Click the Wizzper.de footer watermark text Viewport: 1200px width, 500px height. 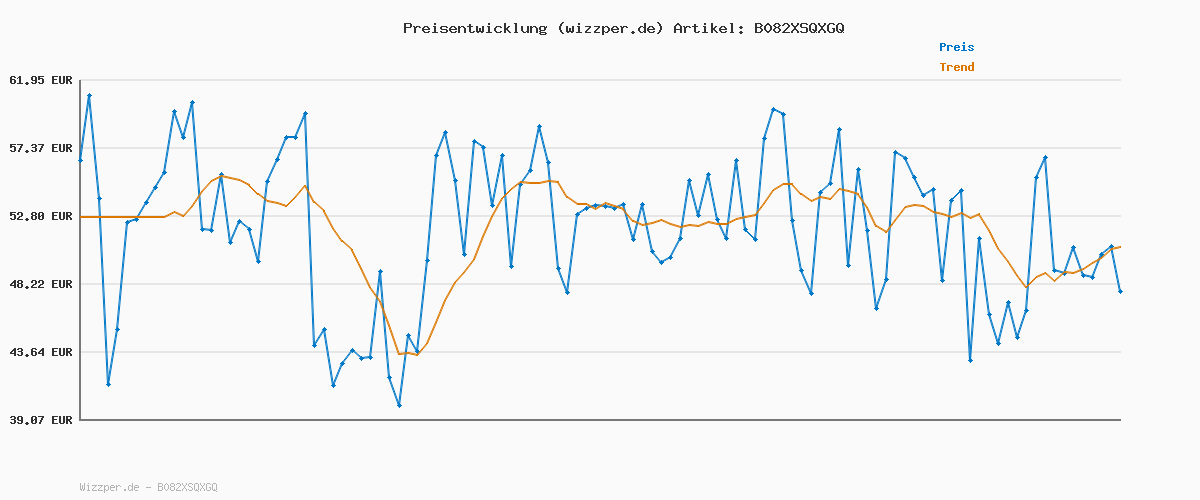(x=148, y=487)
